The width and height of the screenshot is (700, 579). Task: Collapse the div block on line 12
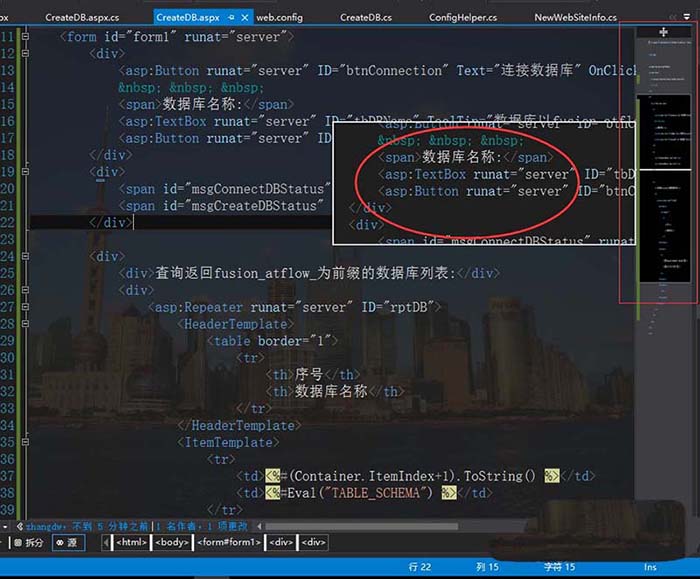(25, 54)
